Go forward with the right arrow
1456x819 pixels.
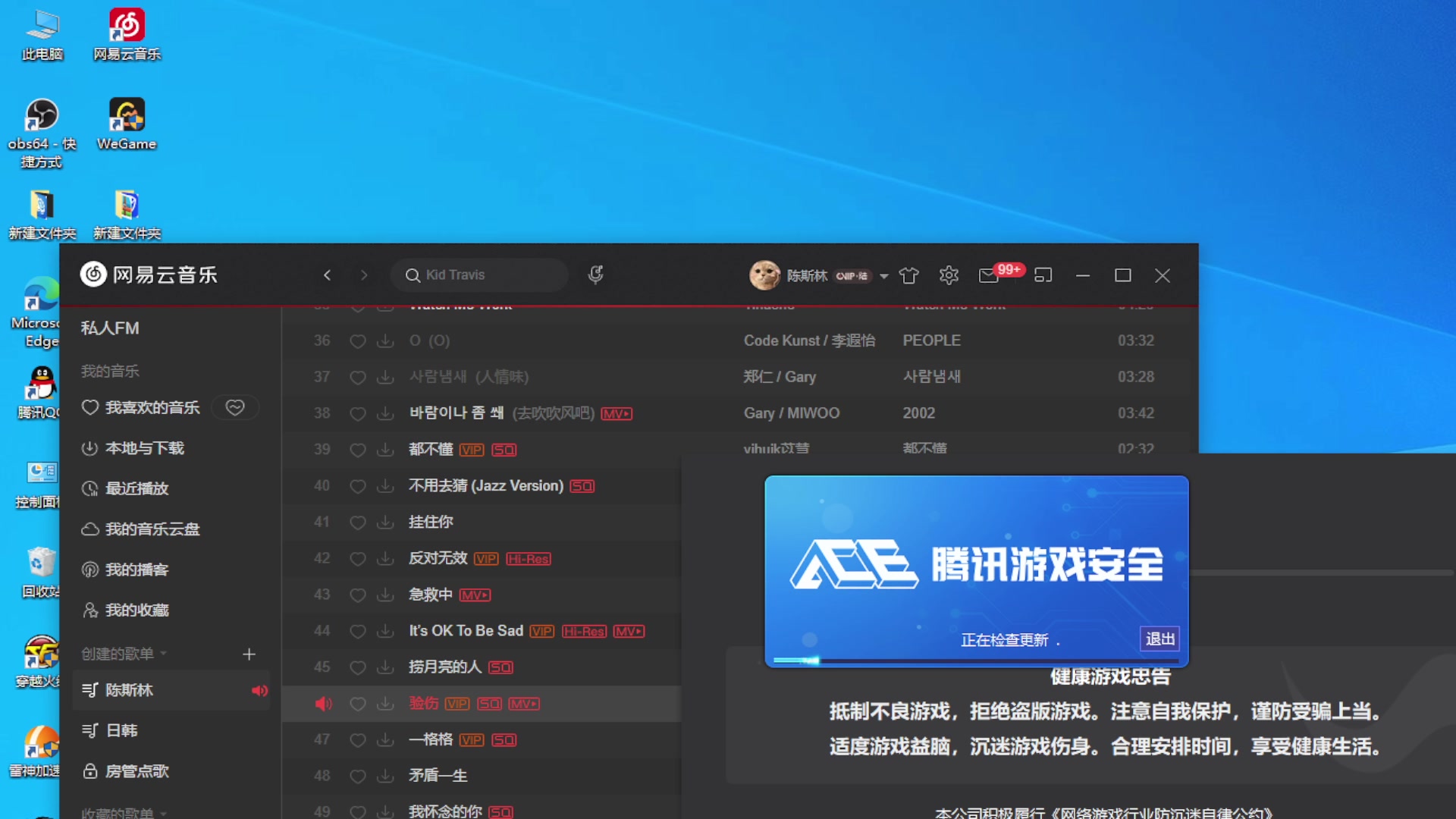coord(364,275)
